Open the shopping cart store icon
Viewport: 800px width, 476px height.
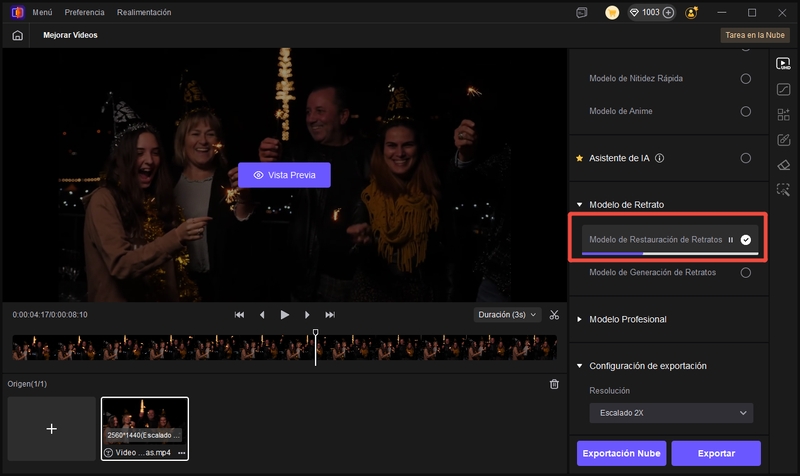coord(612,12)
